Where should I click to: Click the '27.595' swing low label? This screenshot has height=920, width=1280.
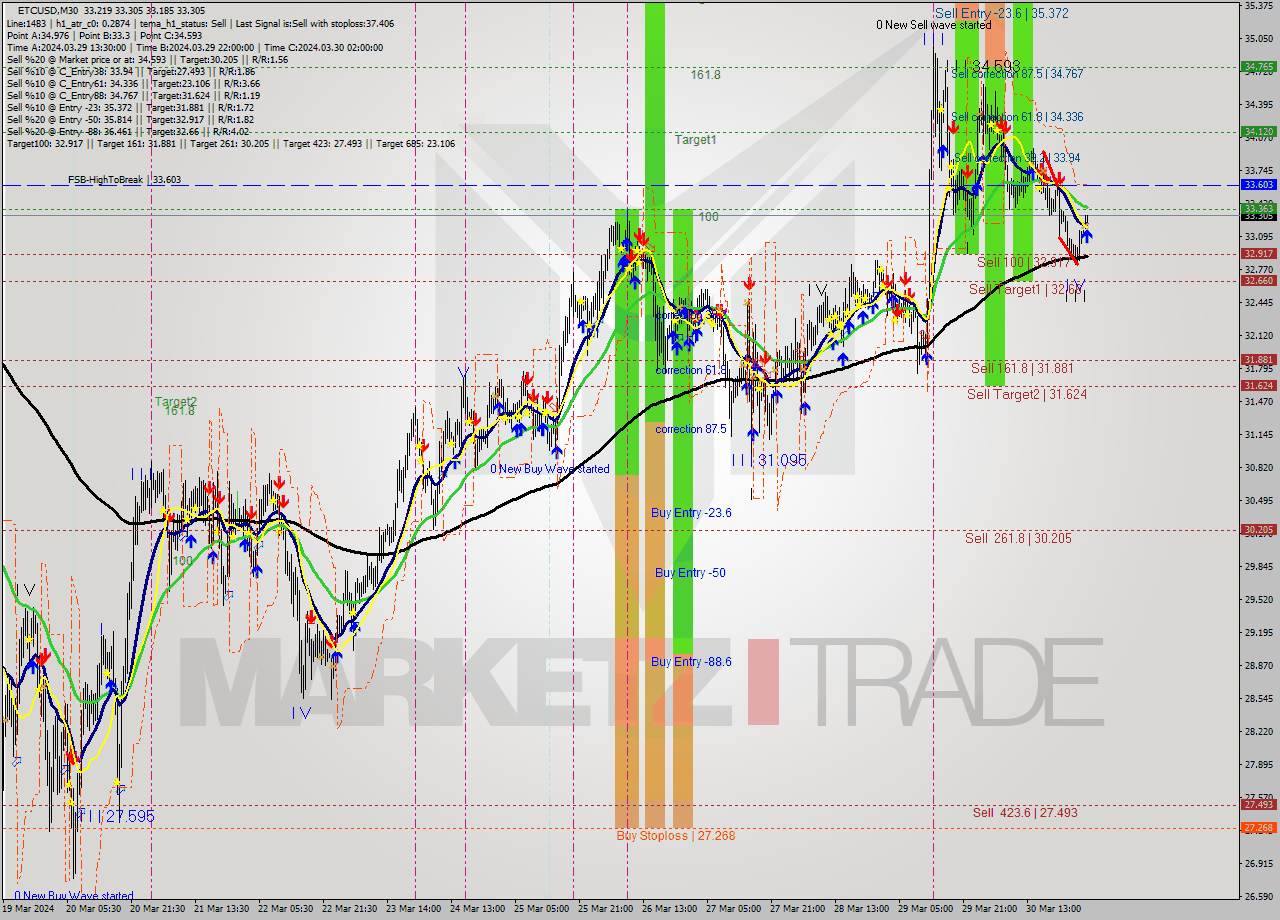tap(130, 816)
